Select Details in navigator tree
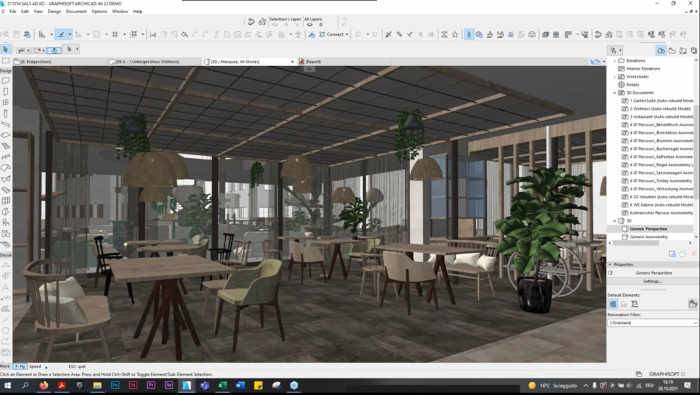Screen dimensions: 700x395 coord(633,84)
